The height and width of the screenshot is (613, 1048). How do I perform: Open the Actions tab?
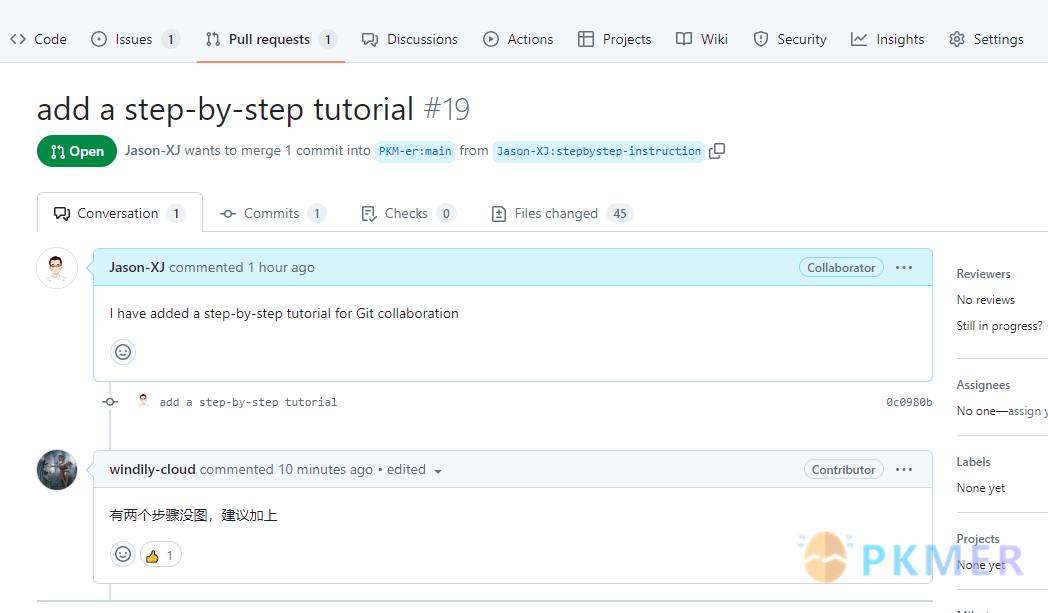pos(518,39)
